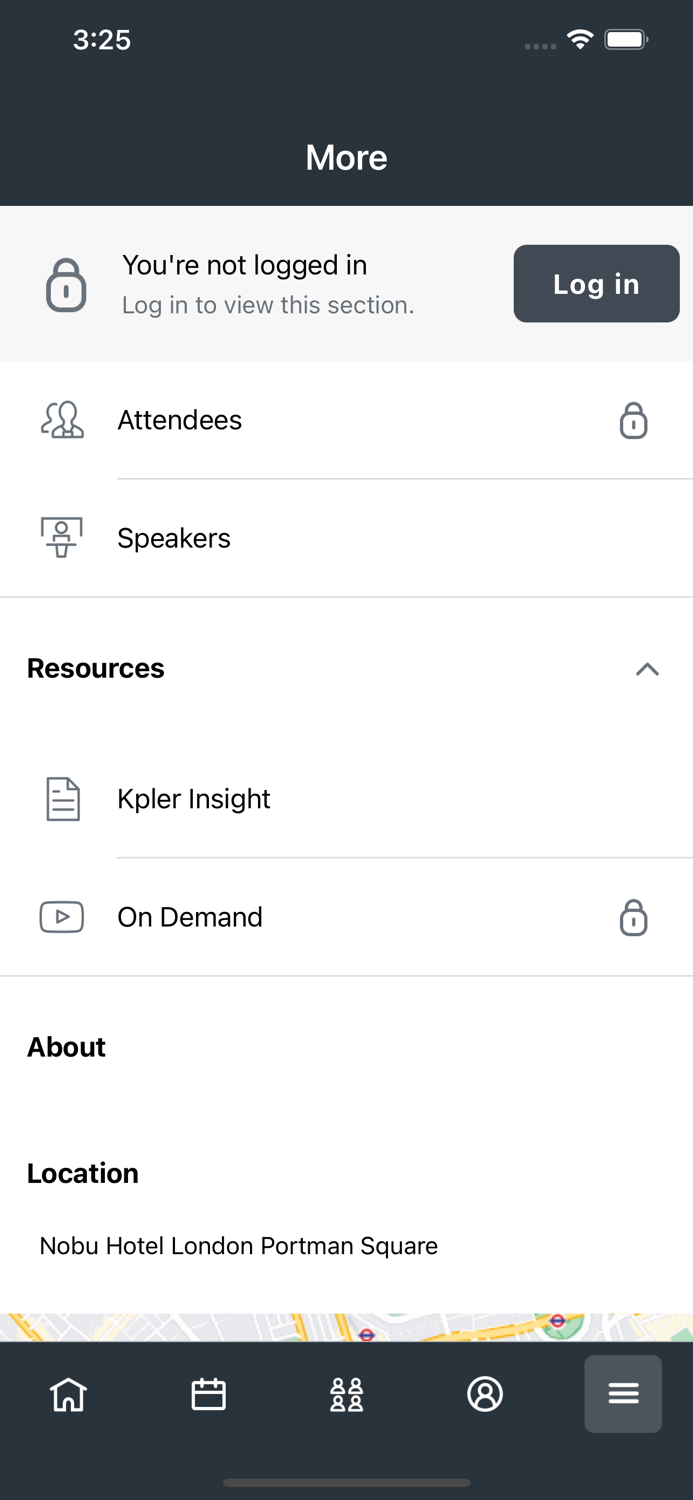Screen dimensions: 693x1500
Task: Tap the Kpler Insight document icon
Action: pos(61,798)
